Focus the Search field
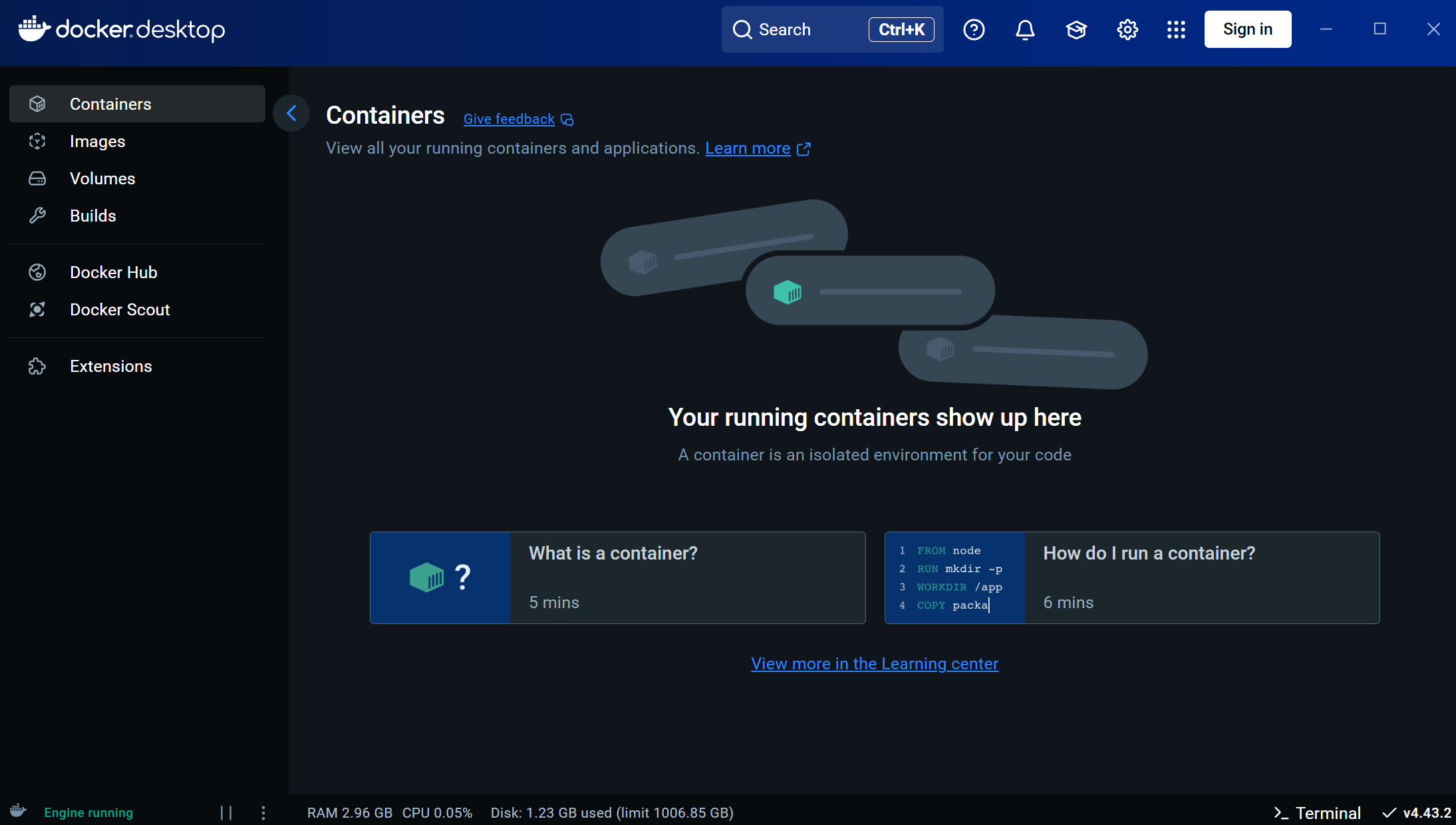1456x825 pixels. [832, 29]
